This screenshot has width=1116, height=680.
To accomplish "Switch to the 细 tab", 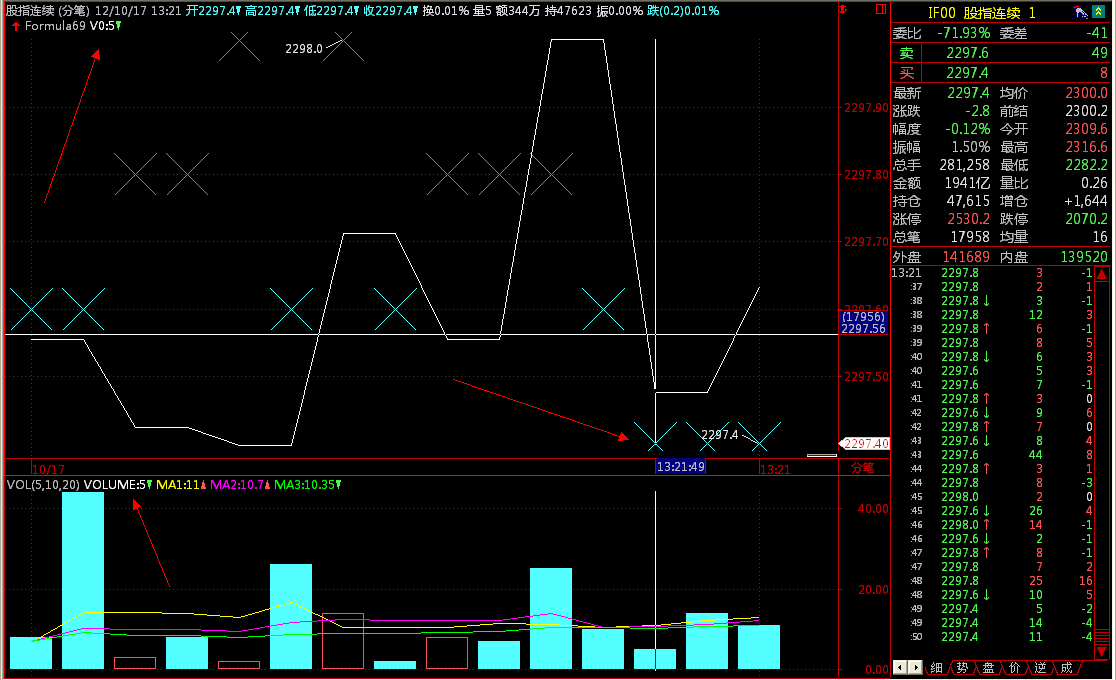I will tap(936, 667).
